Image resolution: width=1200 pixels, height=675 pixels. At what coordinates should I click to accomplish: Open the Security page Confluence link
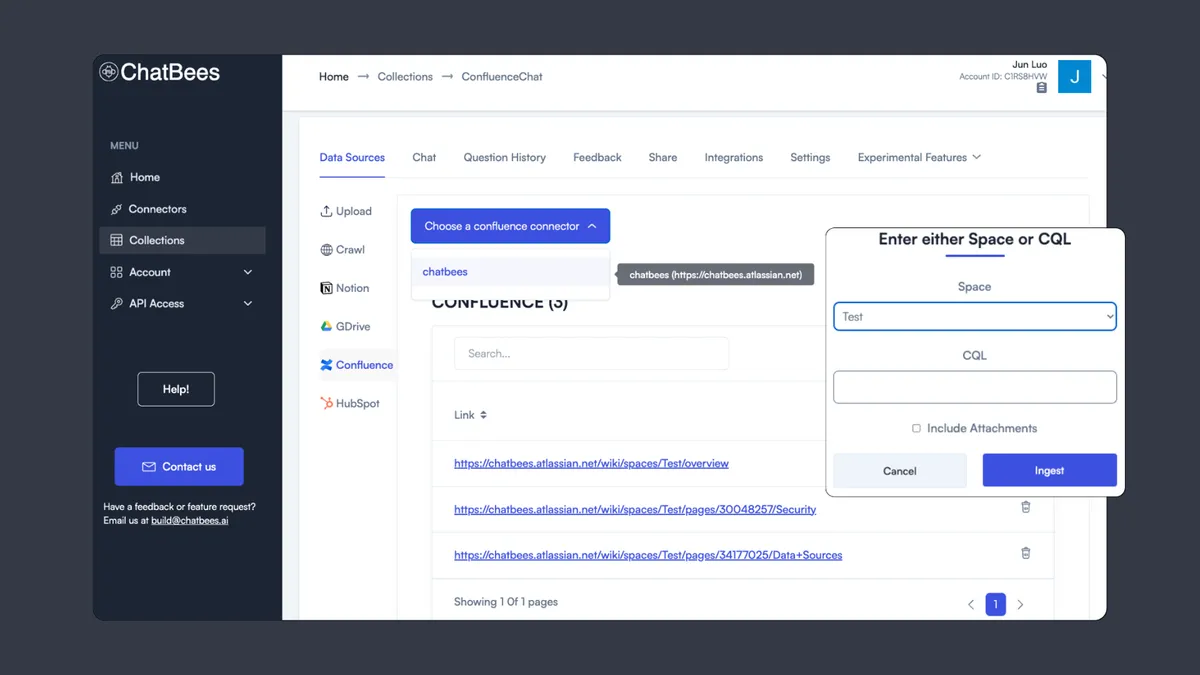(x=635, y=510)
